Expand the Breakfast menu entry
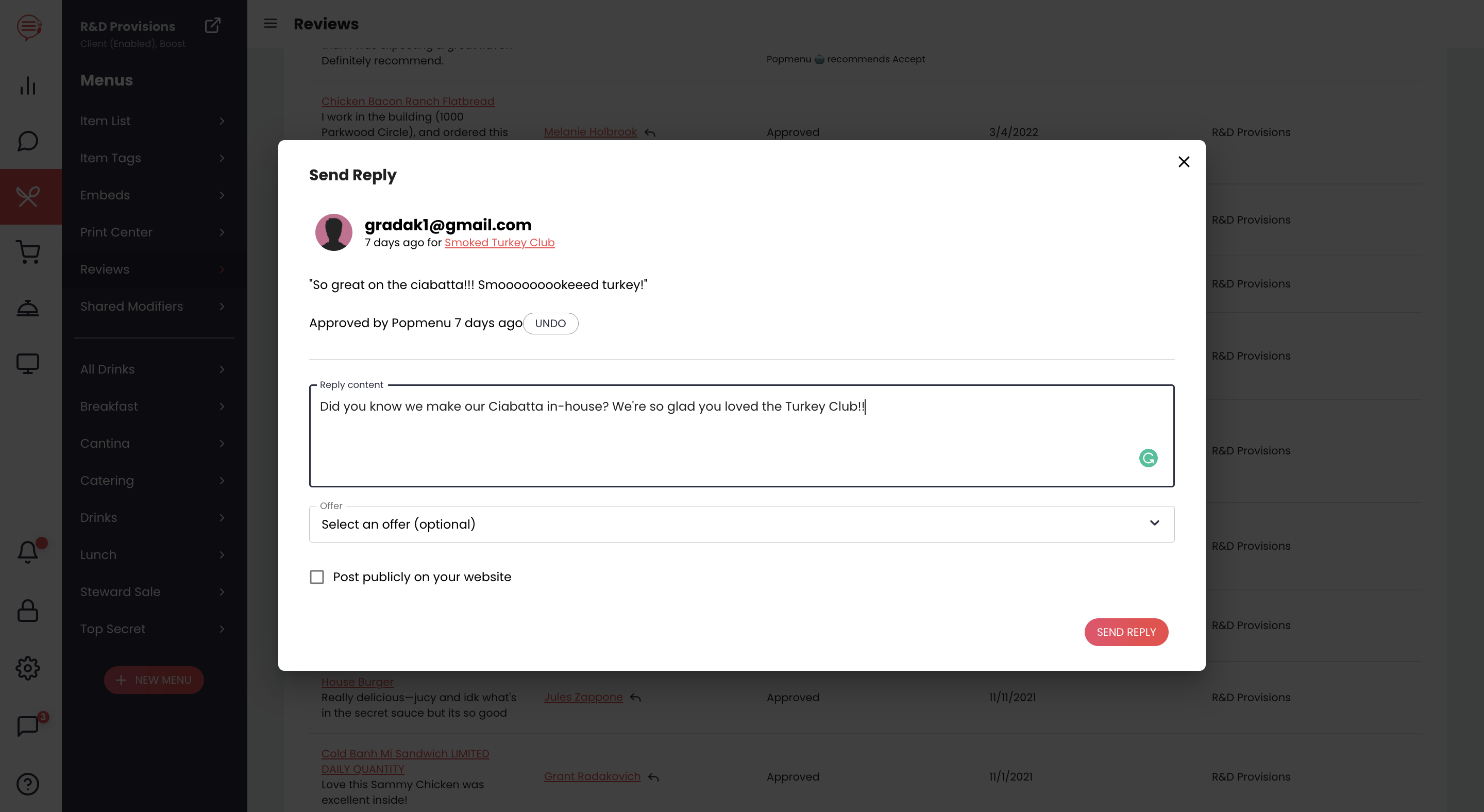Image resolution: width=1484 pixels, height=812 pixels. [153, 406]
